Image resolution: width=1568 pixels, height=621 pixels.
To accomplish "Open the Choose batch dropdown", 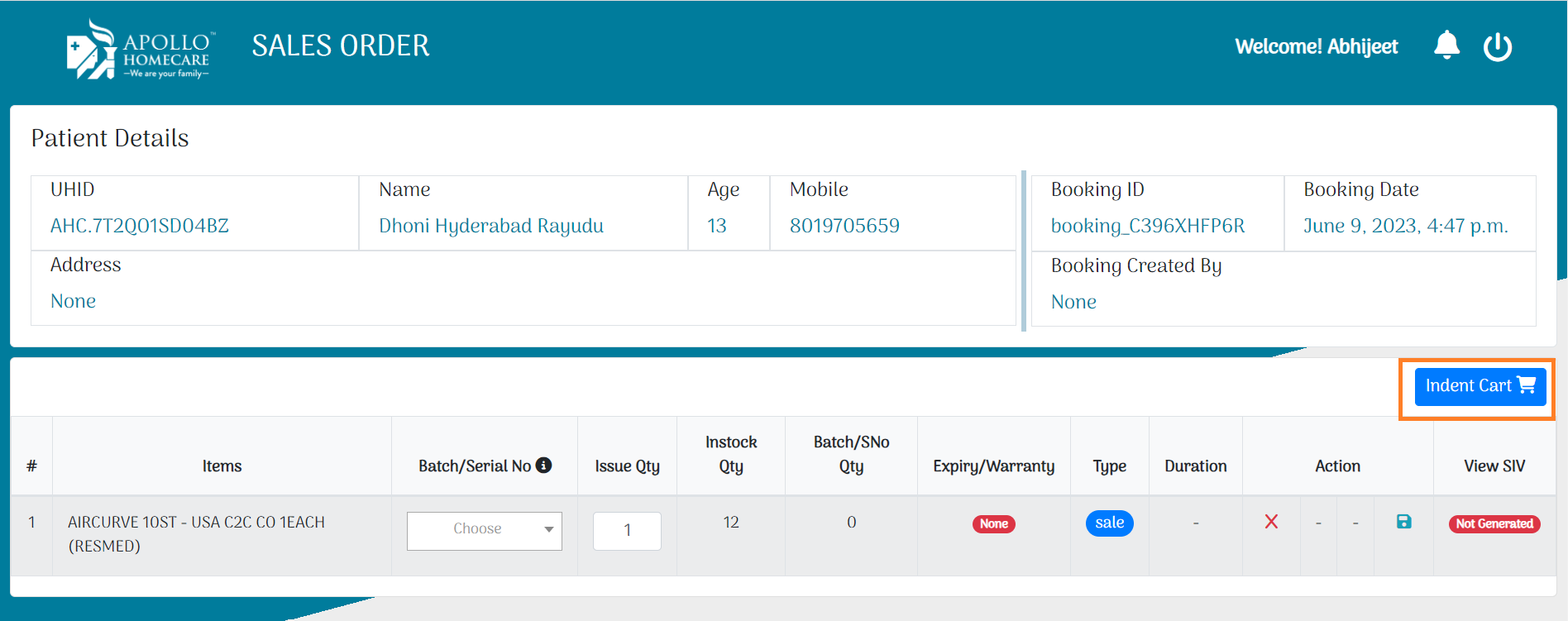I will (484, 530).
